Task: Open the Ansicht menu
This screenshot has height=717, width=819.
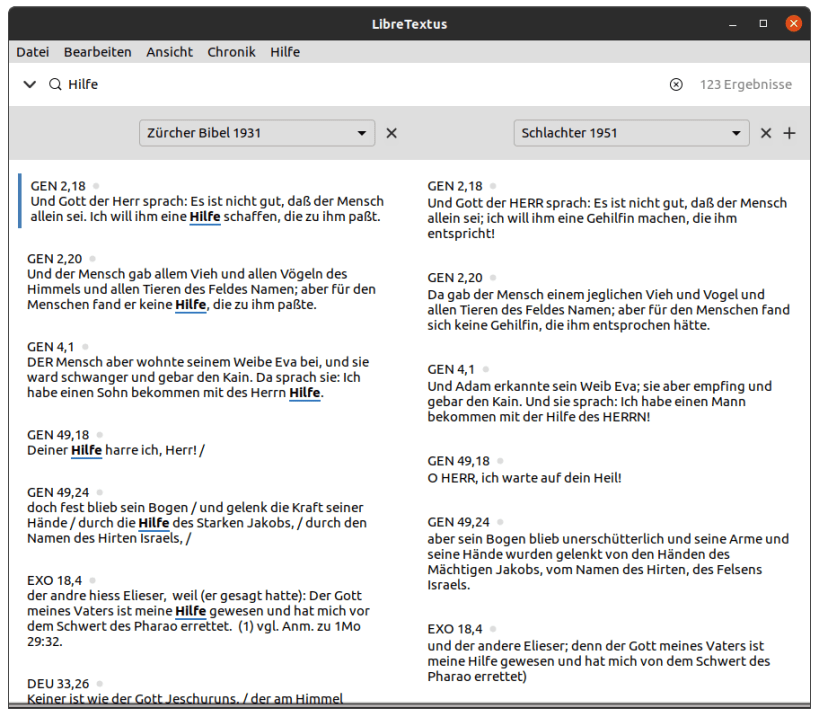Action: (x=169, y=52)
